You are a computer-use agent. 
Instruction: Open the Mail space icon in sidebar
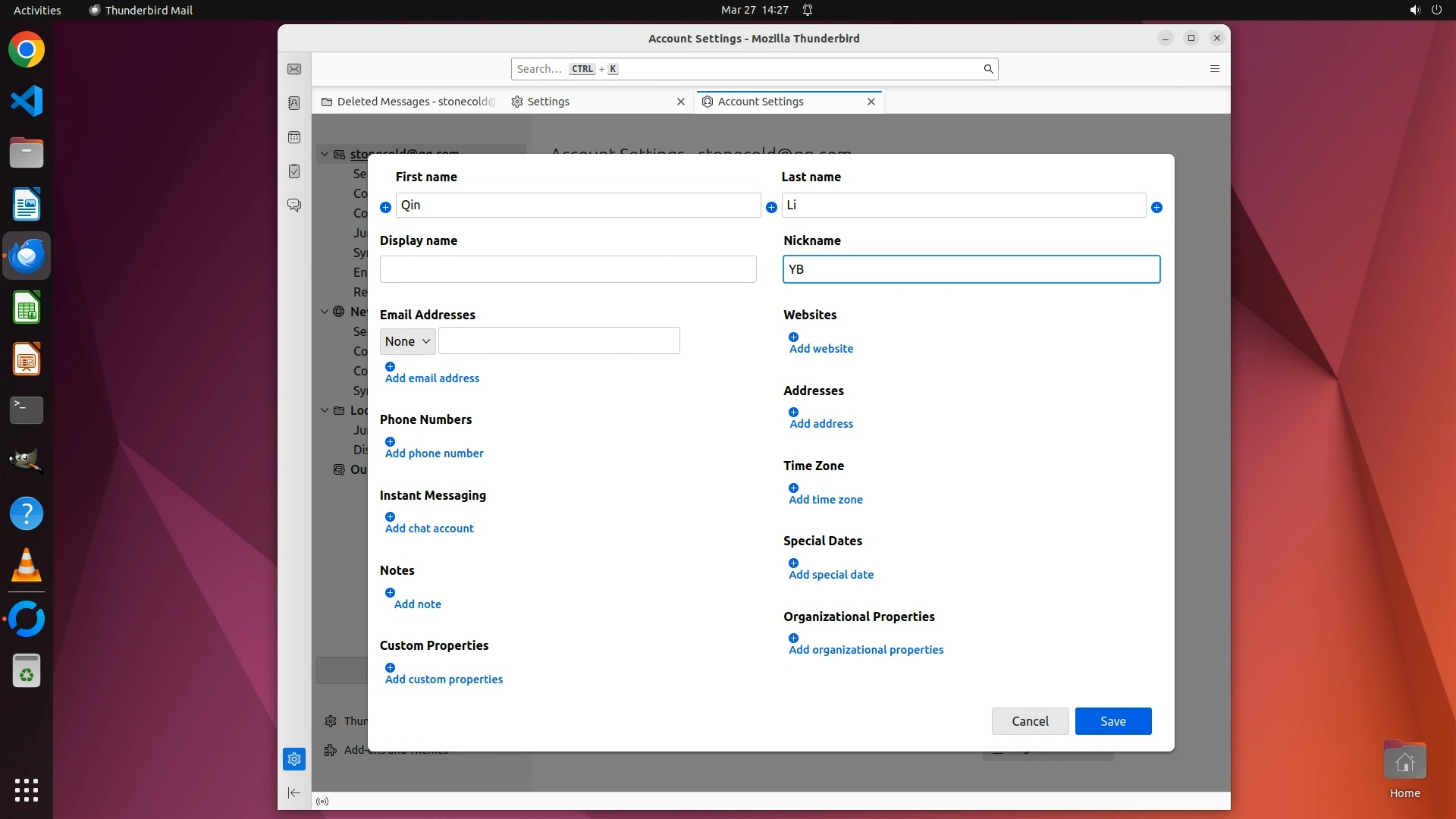pos(294,69)
